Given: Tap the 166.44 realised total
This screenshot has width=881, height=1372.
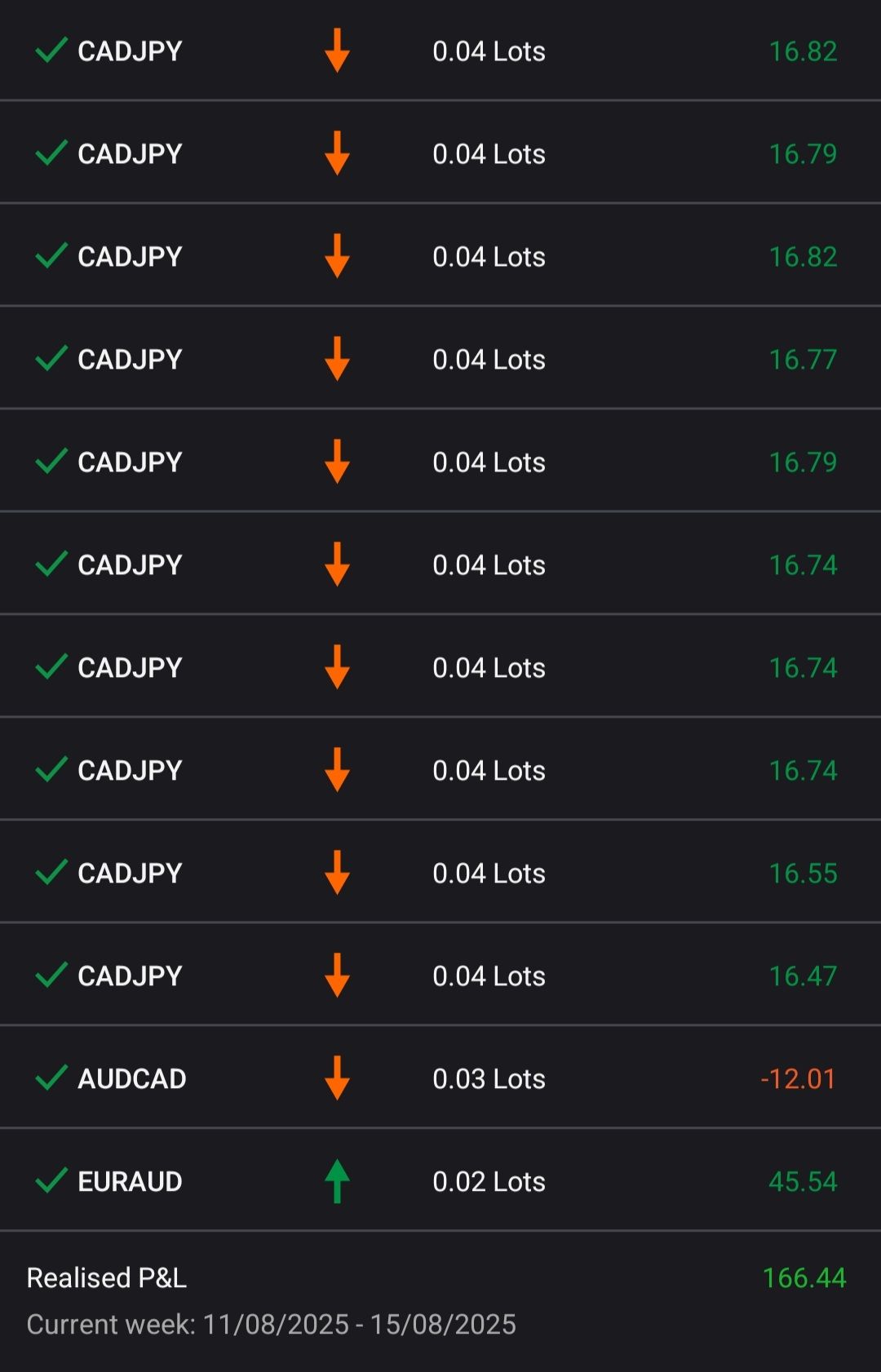Looking at the screenshot, I should tap(804, 1277).
